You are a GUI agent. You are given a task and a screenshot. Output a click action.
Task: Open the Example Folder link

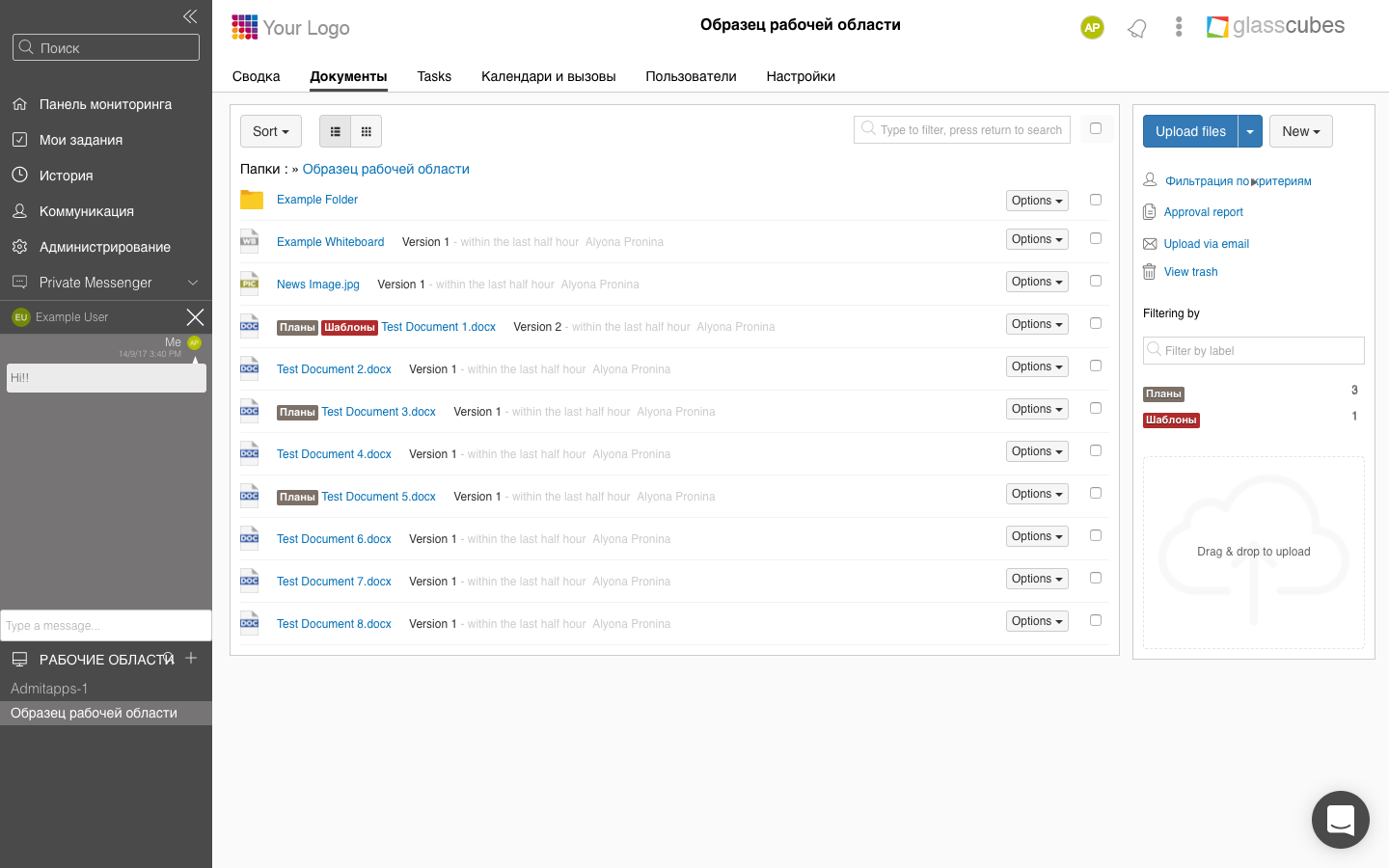click(x=317, y=200)
